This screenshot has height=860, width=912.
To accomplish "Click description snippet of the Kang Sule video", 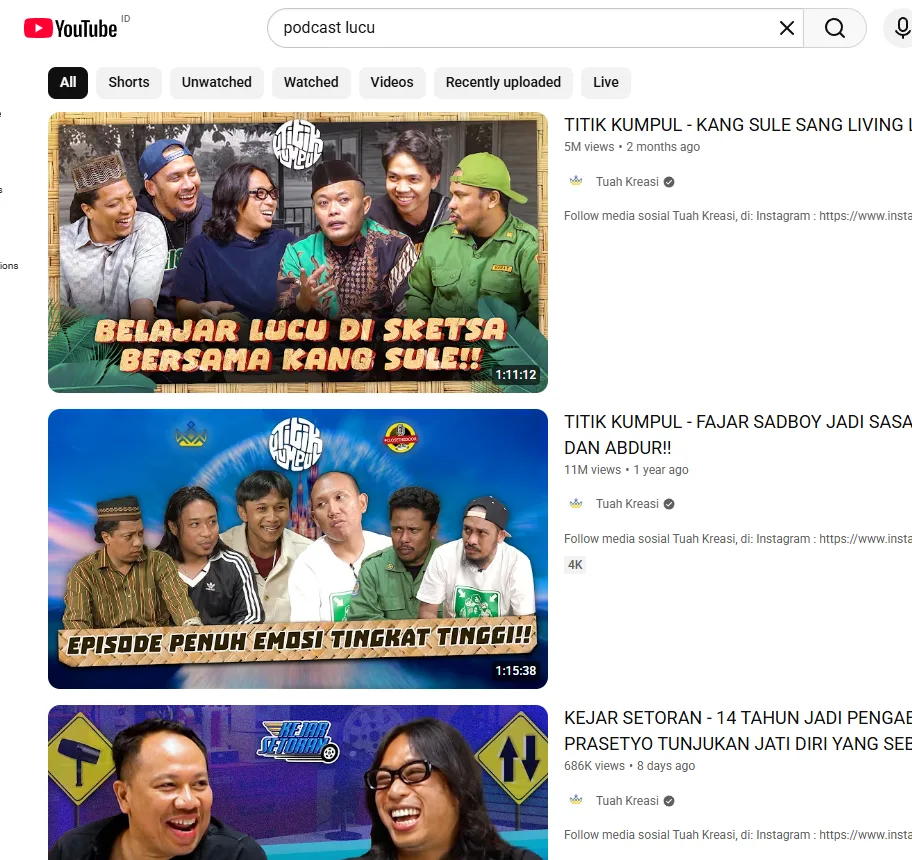I will (738, 216).
